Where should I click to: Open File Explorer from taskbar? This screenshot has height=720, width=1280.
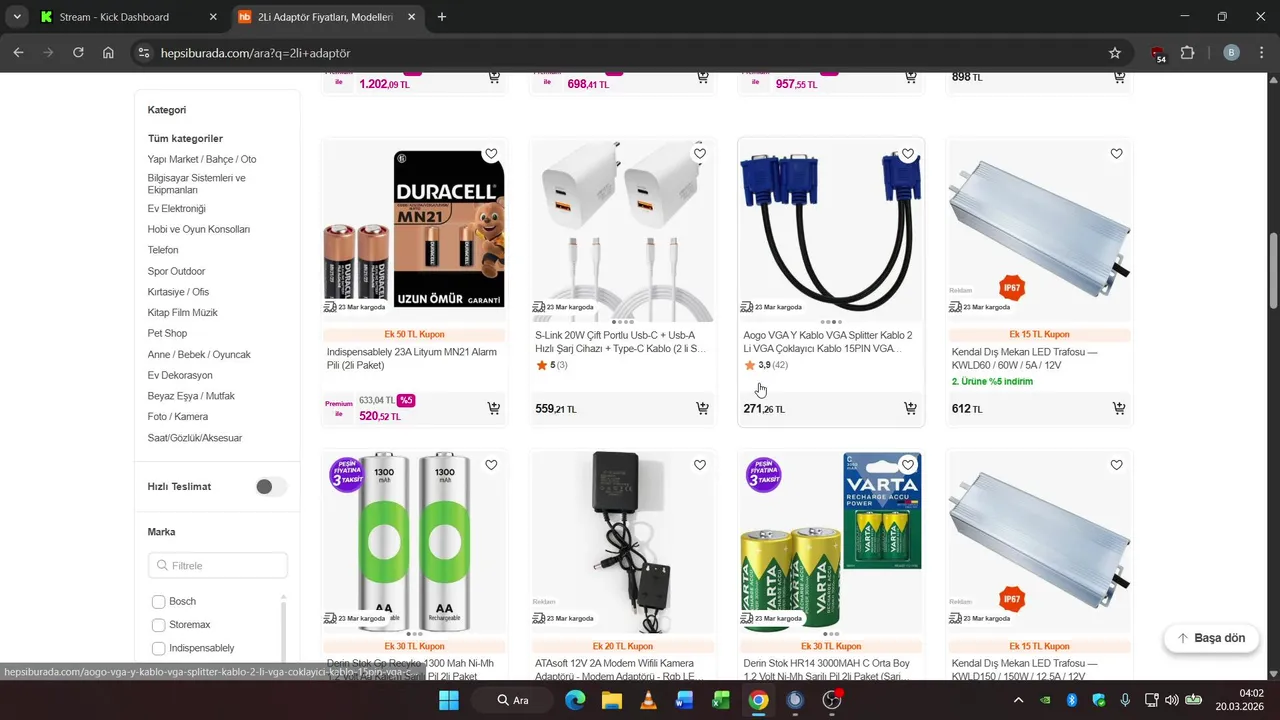611,700
